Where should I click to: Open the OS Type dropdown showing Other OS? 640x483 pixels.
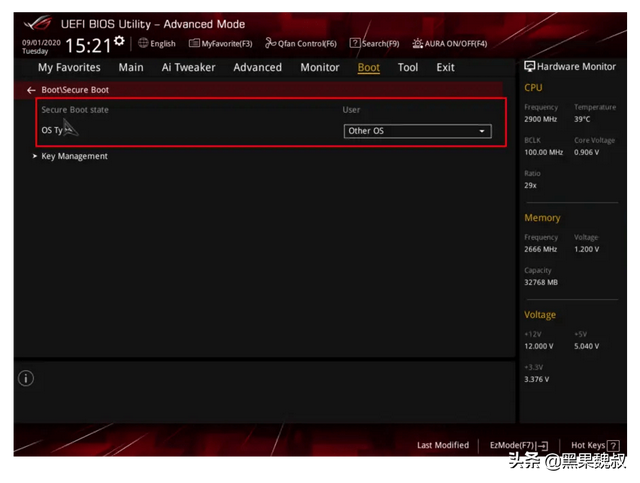coord(418,131)
